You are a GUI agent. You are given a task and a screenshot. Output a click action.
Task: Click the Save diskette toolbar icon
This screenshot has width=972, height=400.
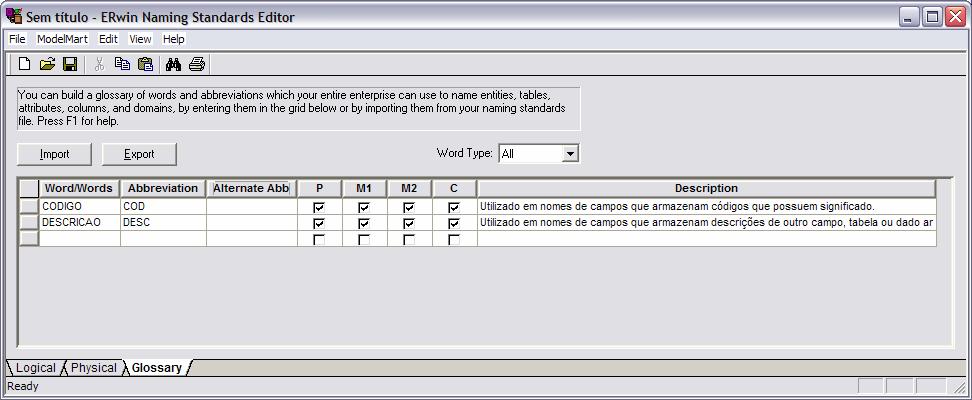point(70,65)
